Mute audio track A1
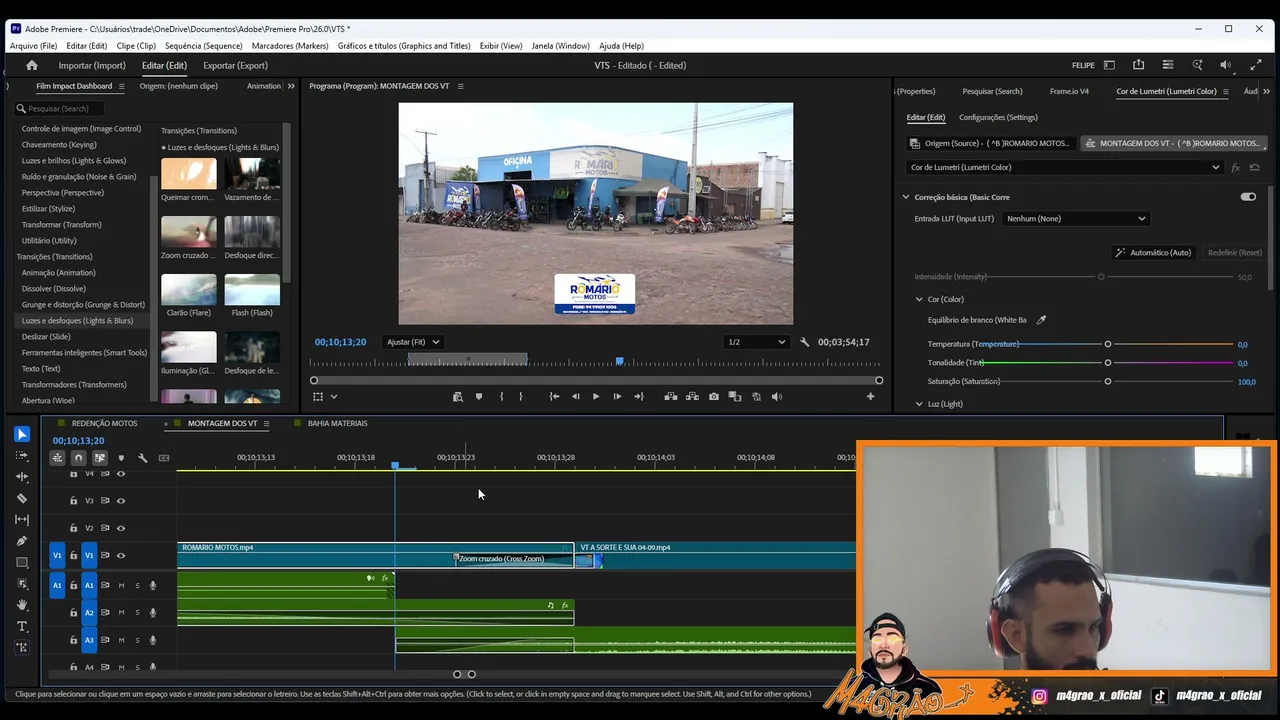Viewport: 1280px width, 720px height. 121,586
